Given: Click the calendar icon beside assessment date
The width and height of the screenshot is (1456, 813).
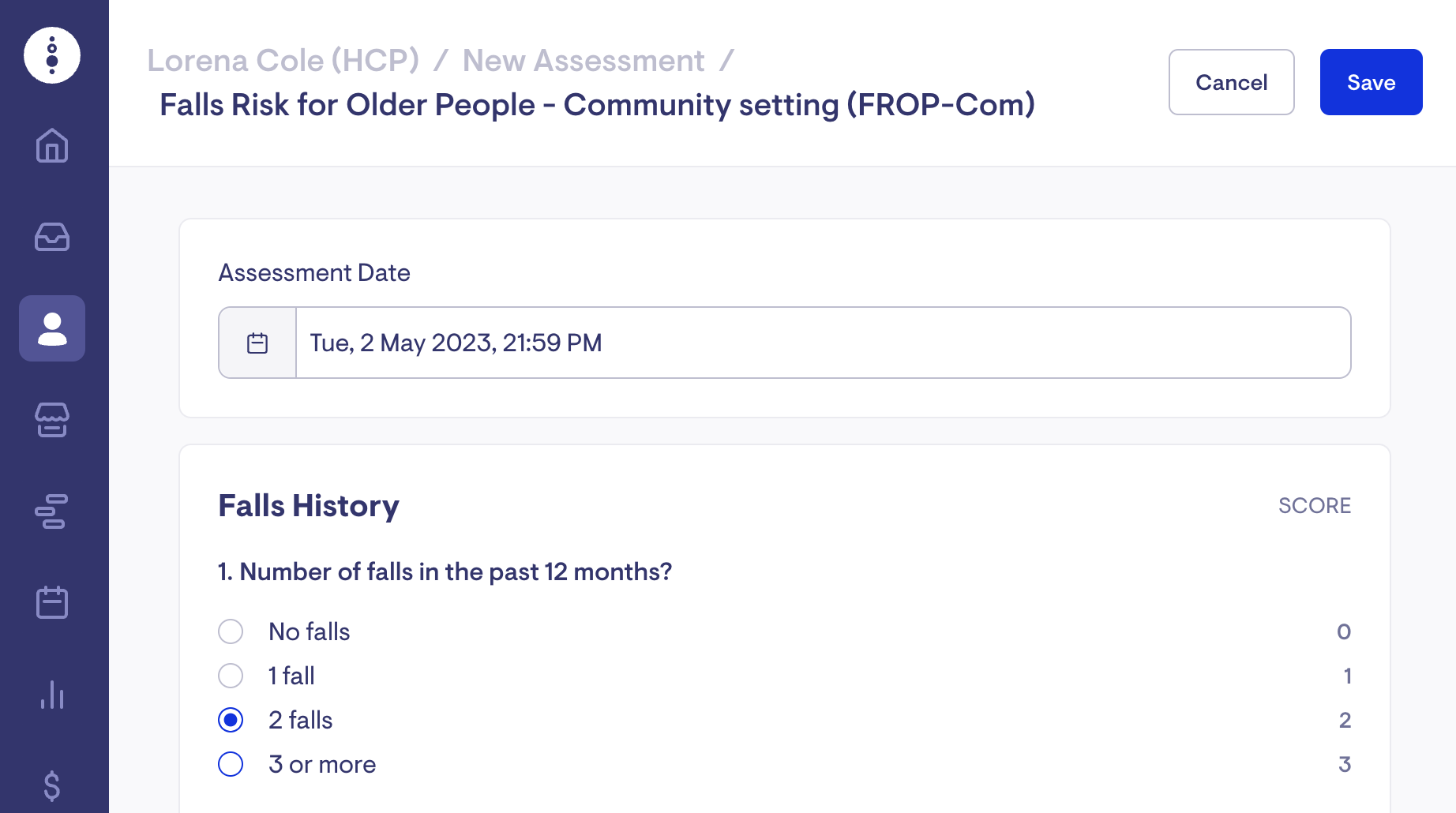Looking at the screenshot, I should (257, 343).
